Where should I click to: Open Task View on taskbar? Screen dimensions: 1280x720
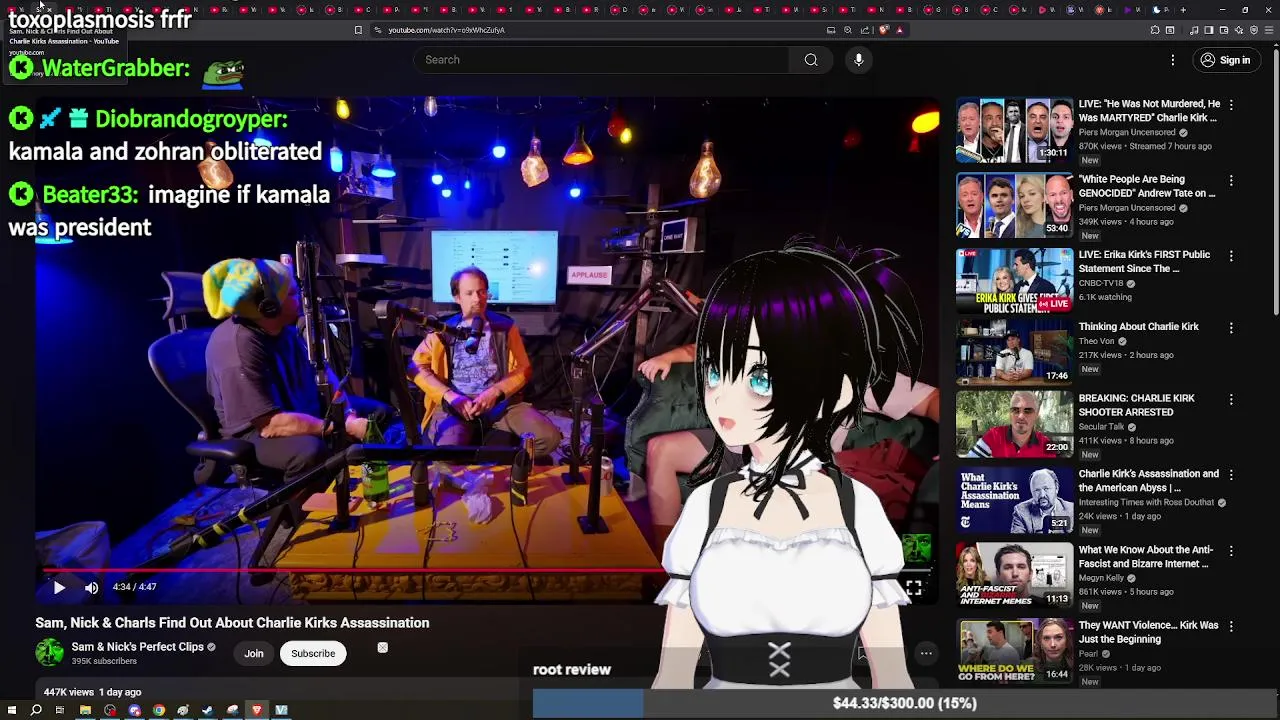[60, 710]
